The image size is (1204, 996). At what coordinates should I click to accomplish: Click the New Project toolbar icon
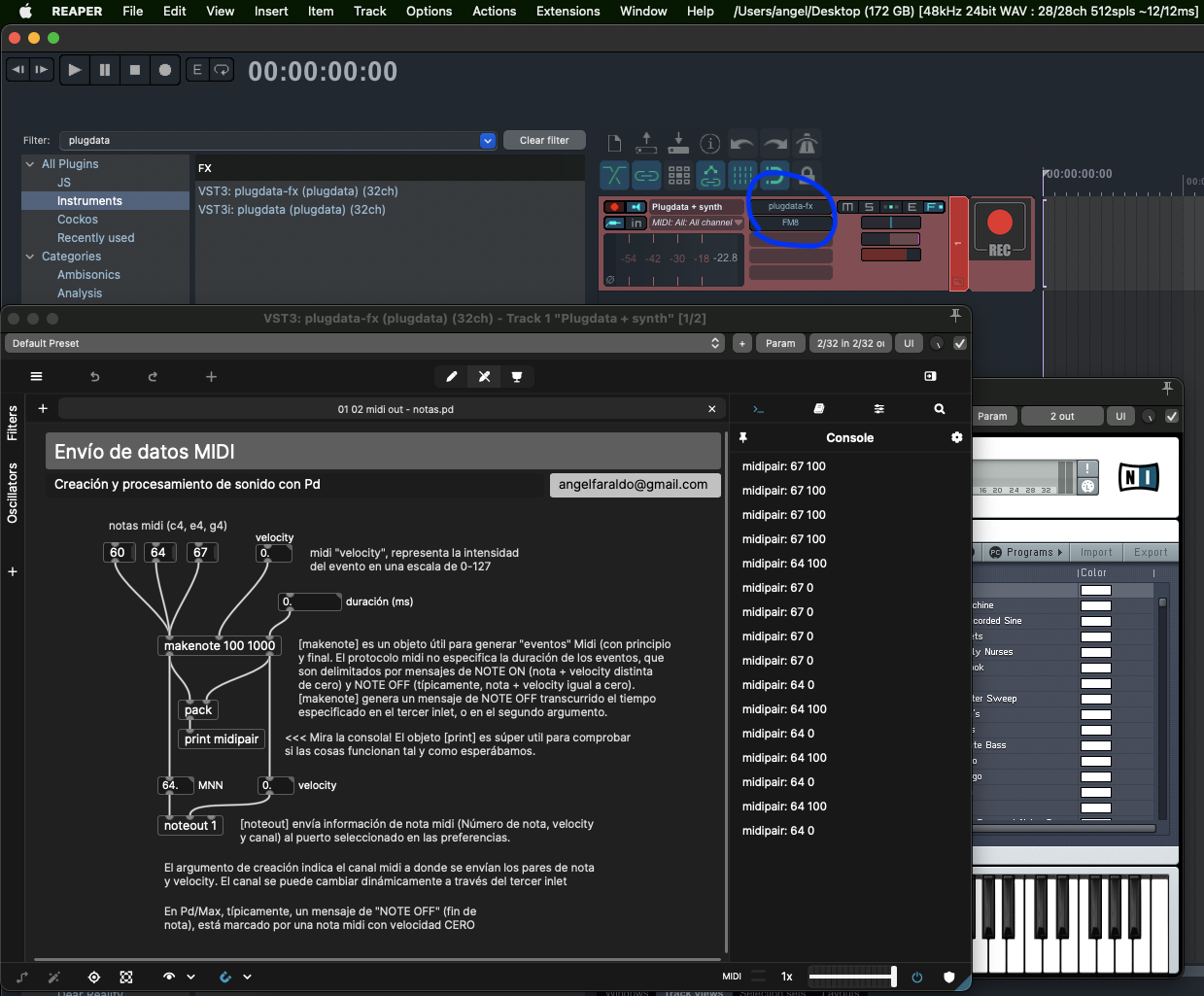(x=614, y=144)
